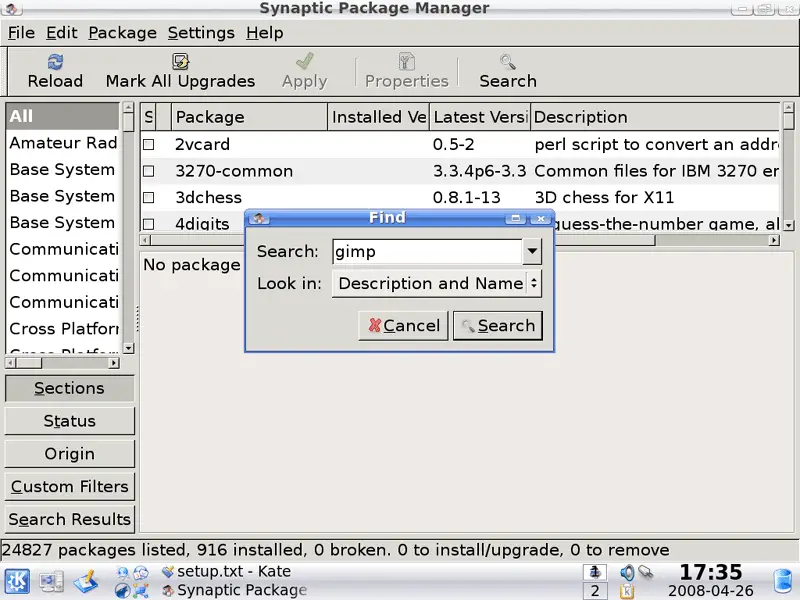Click Cancel in the Find dialog
The width and height of the screenshot is (800, 600).
[403, 326]
